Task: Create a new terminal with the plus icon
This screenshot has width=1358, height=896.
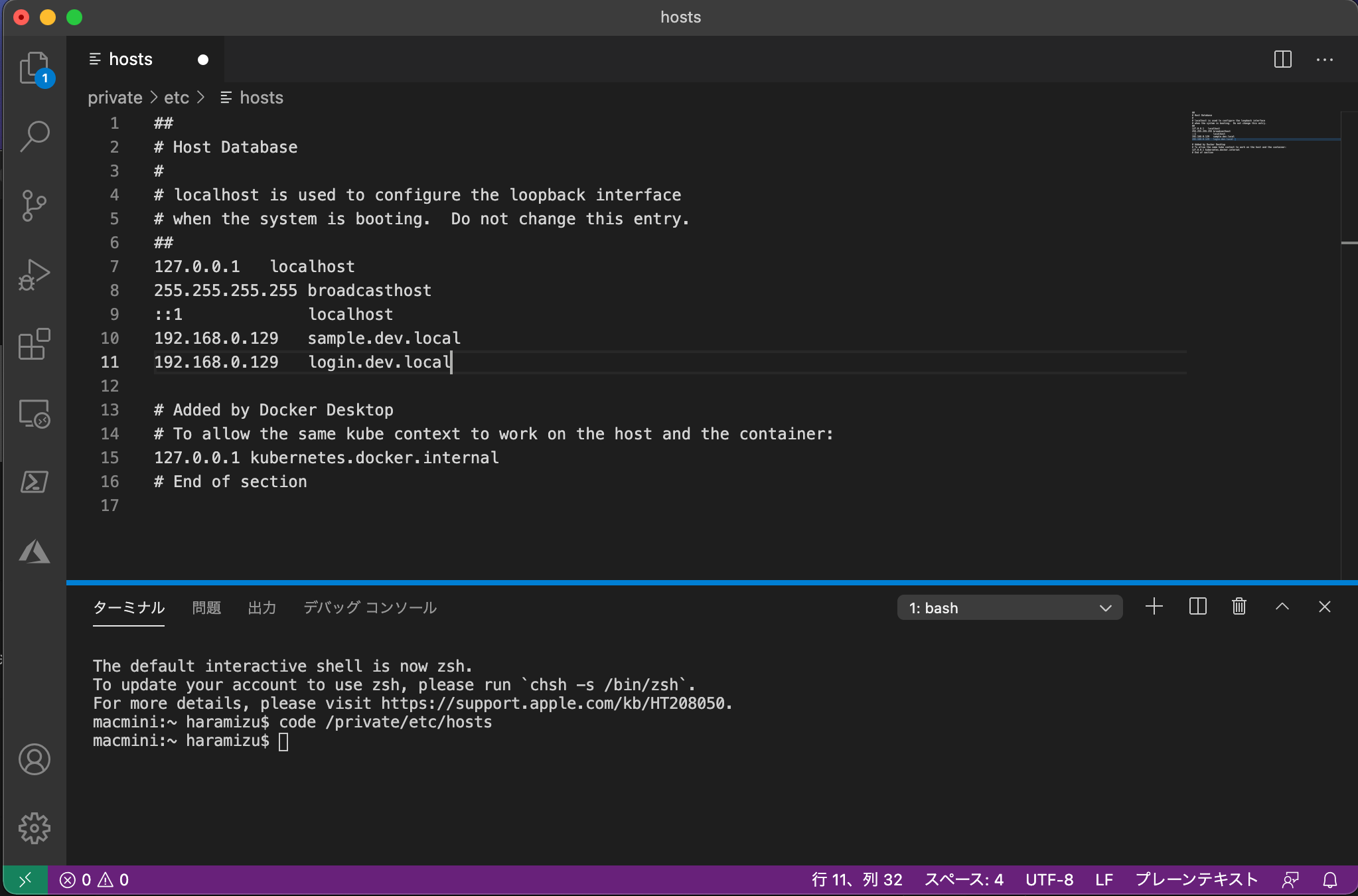Action: (1154, 607)
